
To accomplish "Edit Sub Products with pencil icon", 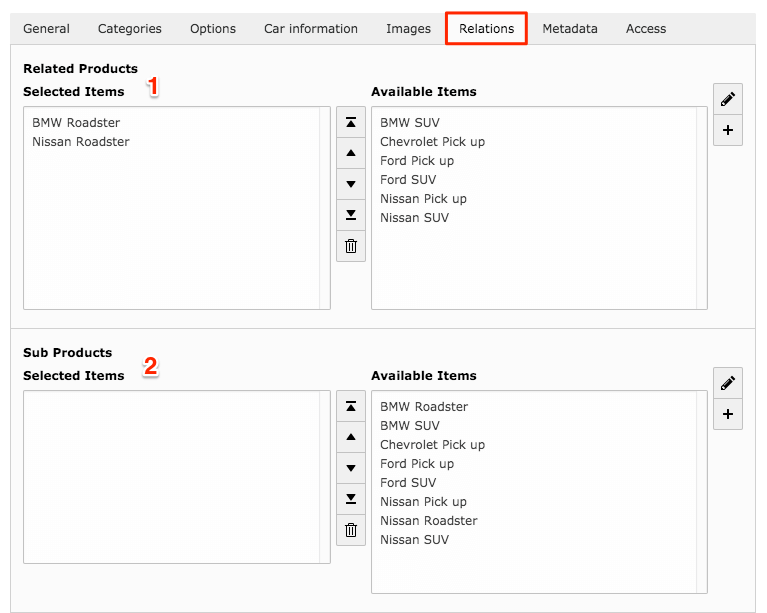I will pyautogui.click(x=728, y=383).
